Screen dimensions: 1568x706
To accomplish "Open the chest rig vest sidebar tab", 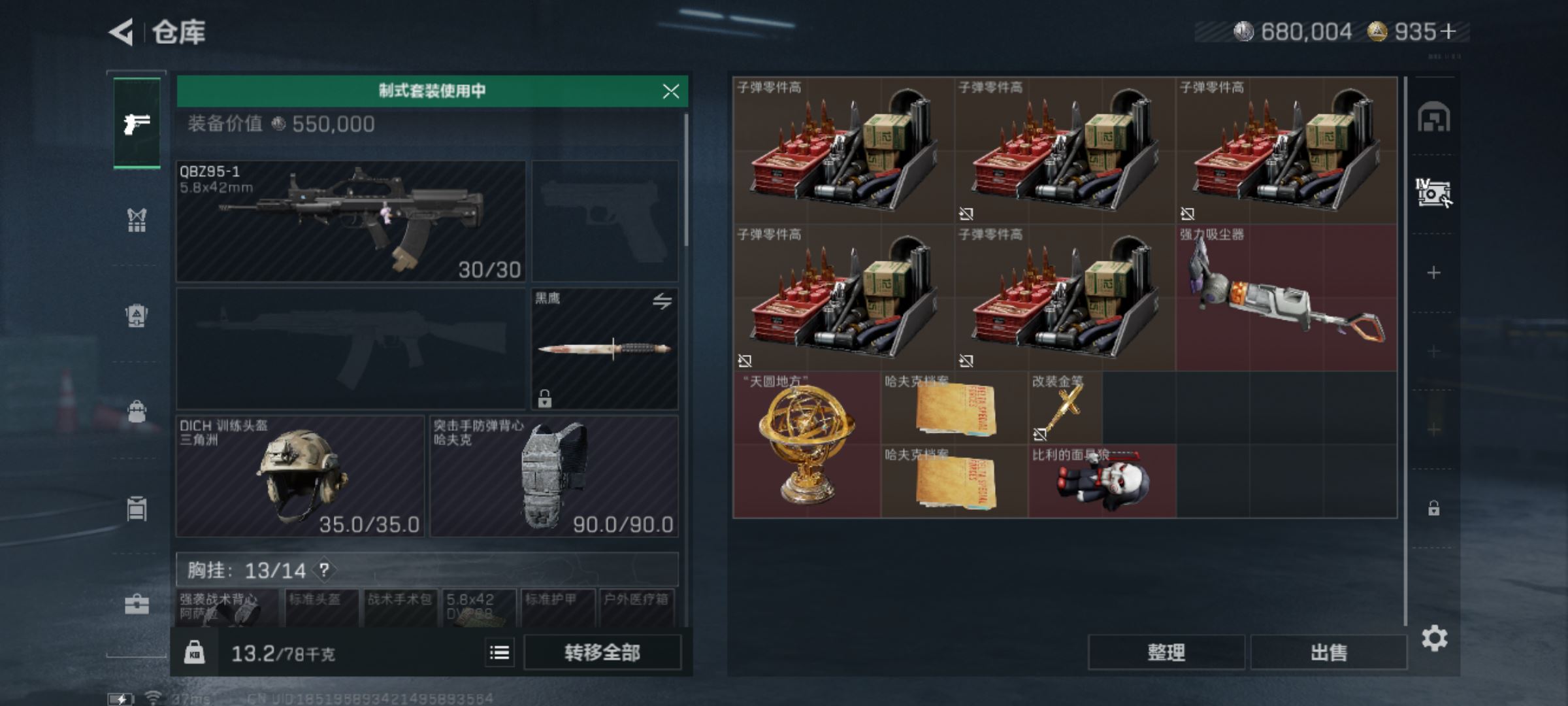I will pyautogui.click(x=137, y=220).
